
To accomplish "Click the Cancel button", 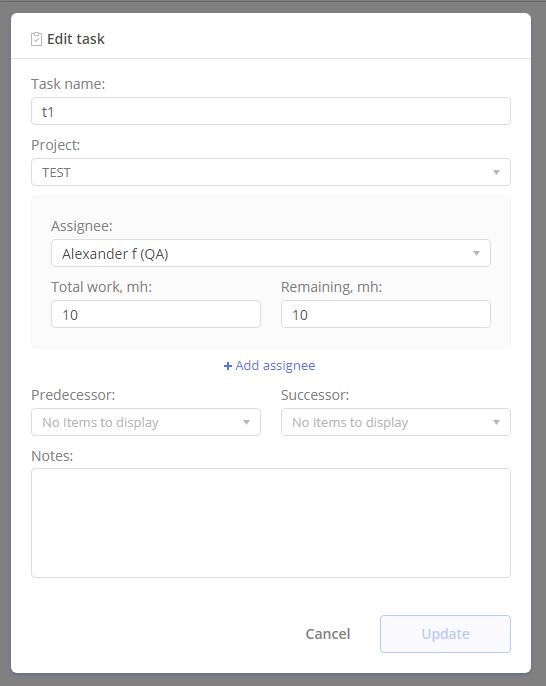I will pyautogui.click(x=328, y=634).
